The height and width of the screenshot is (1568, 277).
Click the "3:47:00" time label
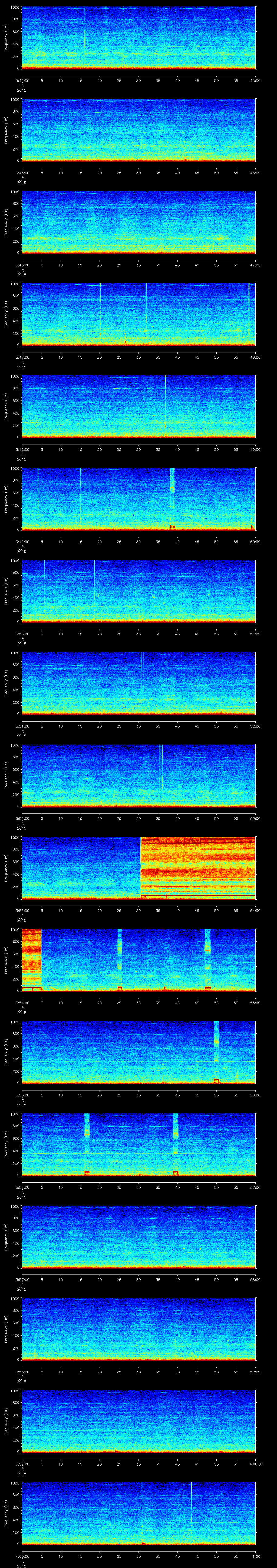click(22, 357)
